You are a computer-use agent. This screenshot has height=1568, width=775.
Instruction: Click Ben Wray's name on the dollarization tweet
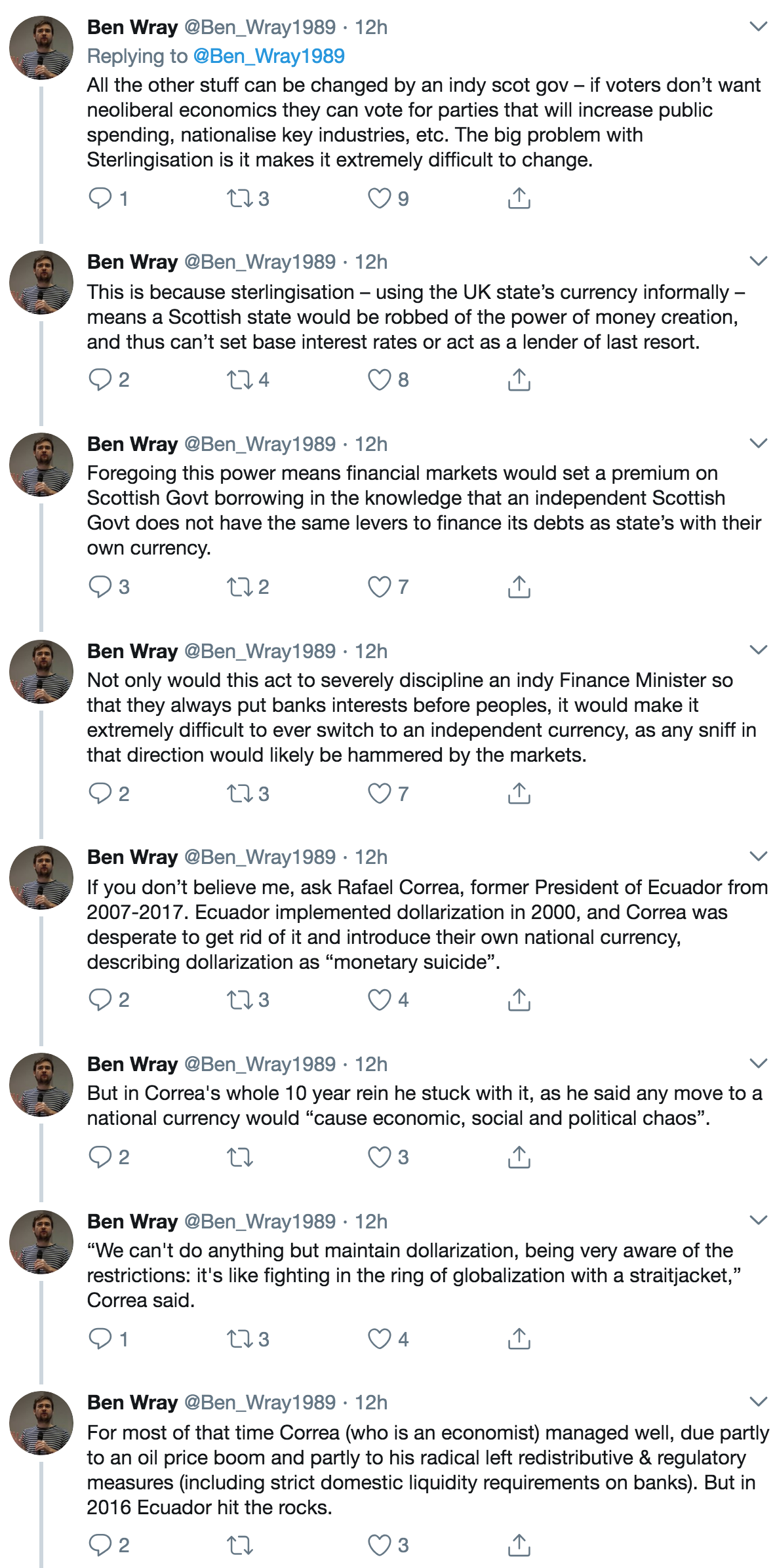(x=132, y=857)
